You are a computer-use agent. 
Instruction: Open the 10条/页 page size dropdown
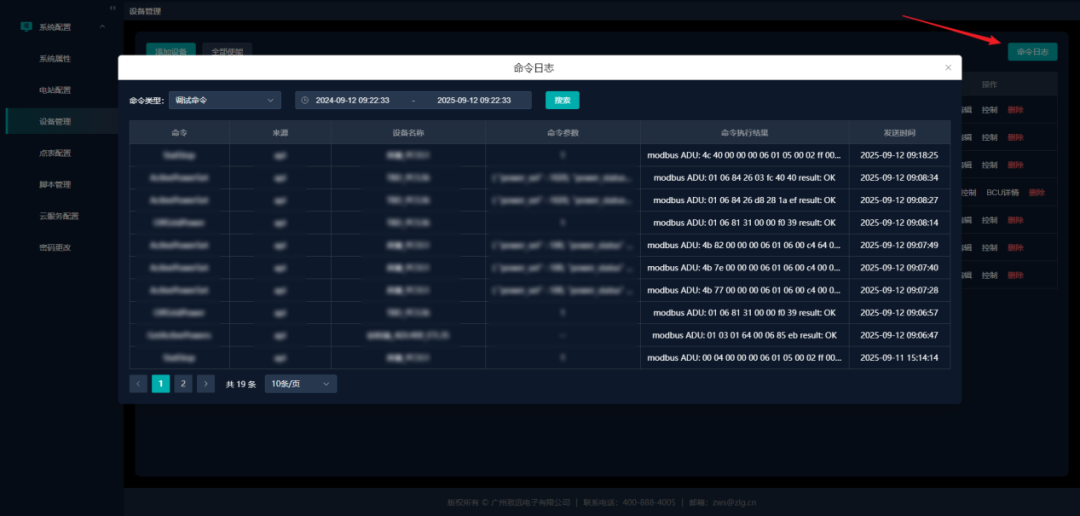click(x=300, y=384)
